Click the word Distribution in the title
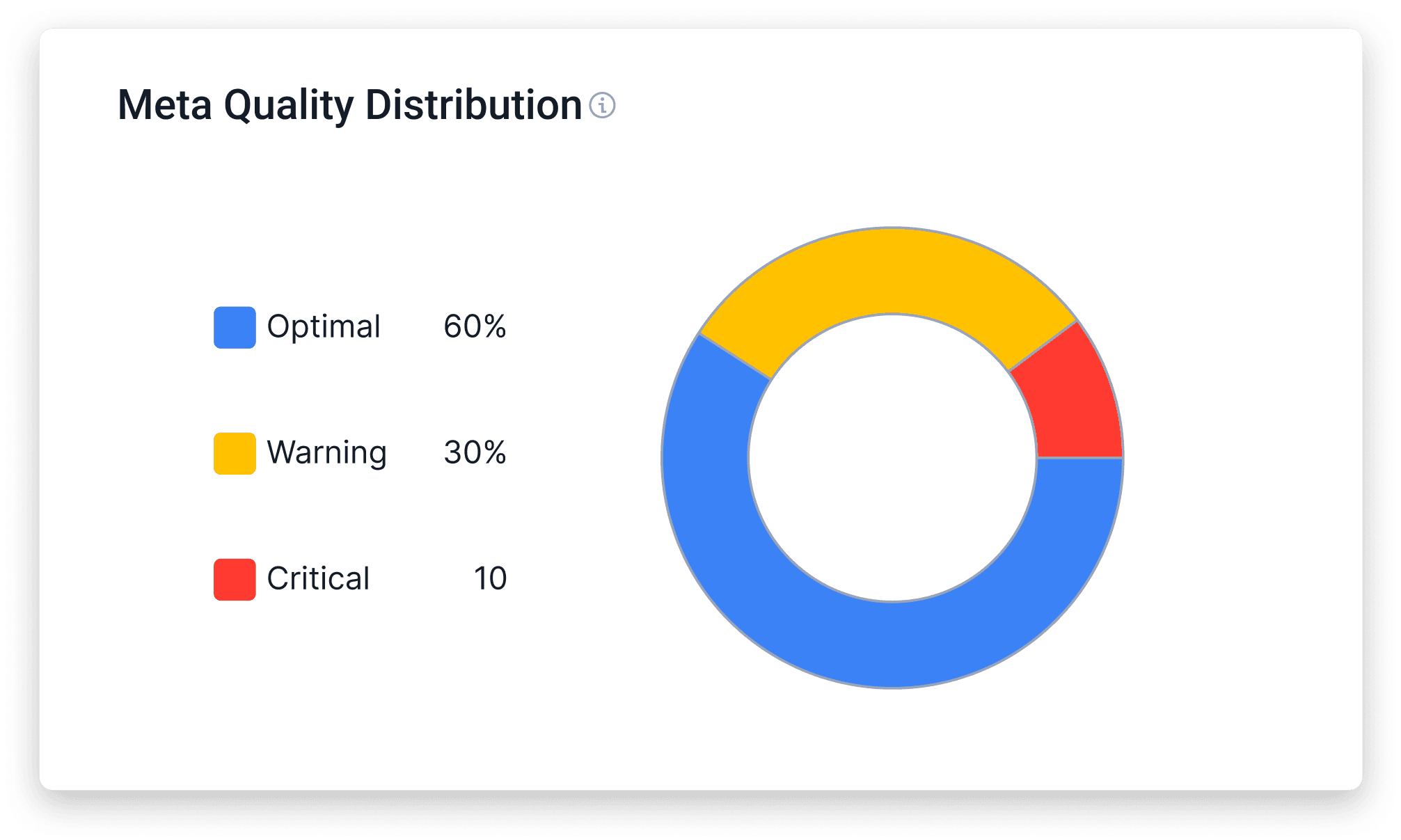This screenshot has width=1401, height=840. [x=473, y=106]
